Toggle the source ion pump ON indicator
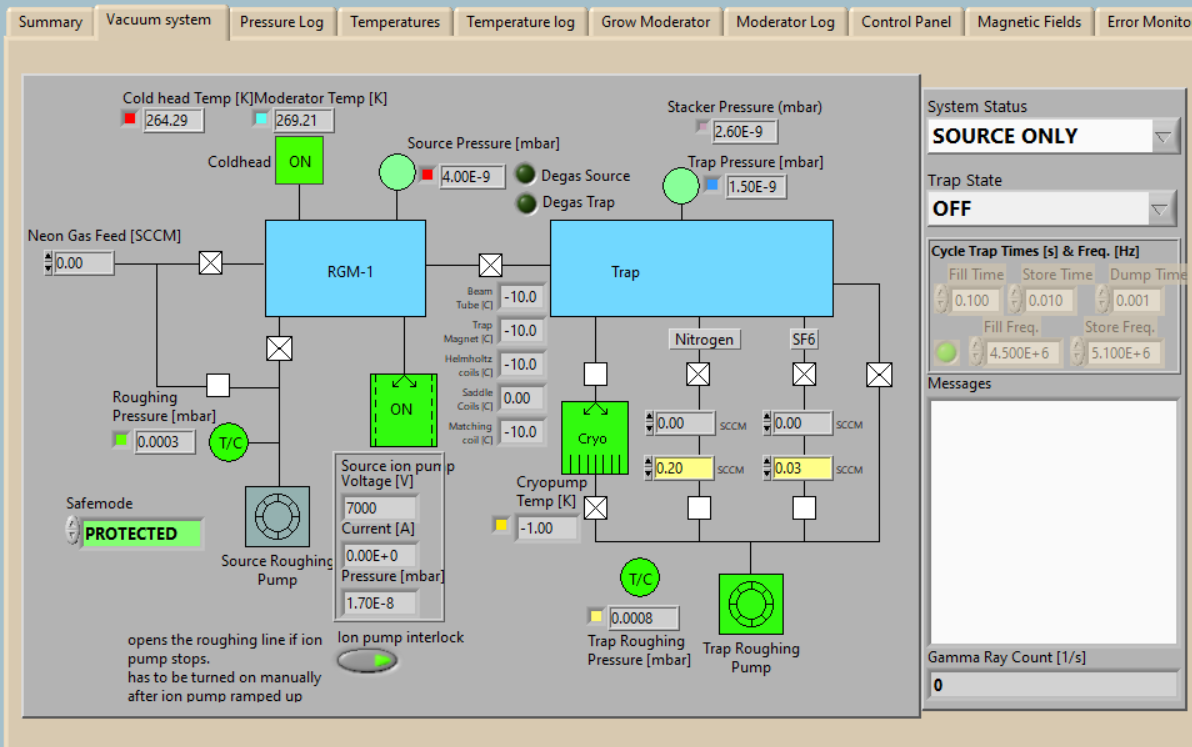Viewport: 1192px width, 747px height. pos(403,410)
